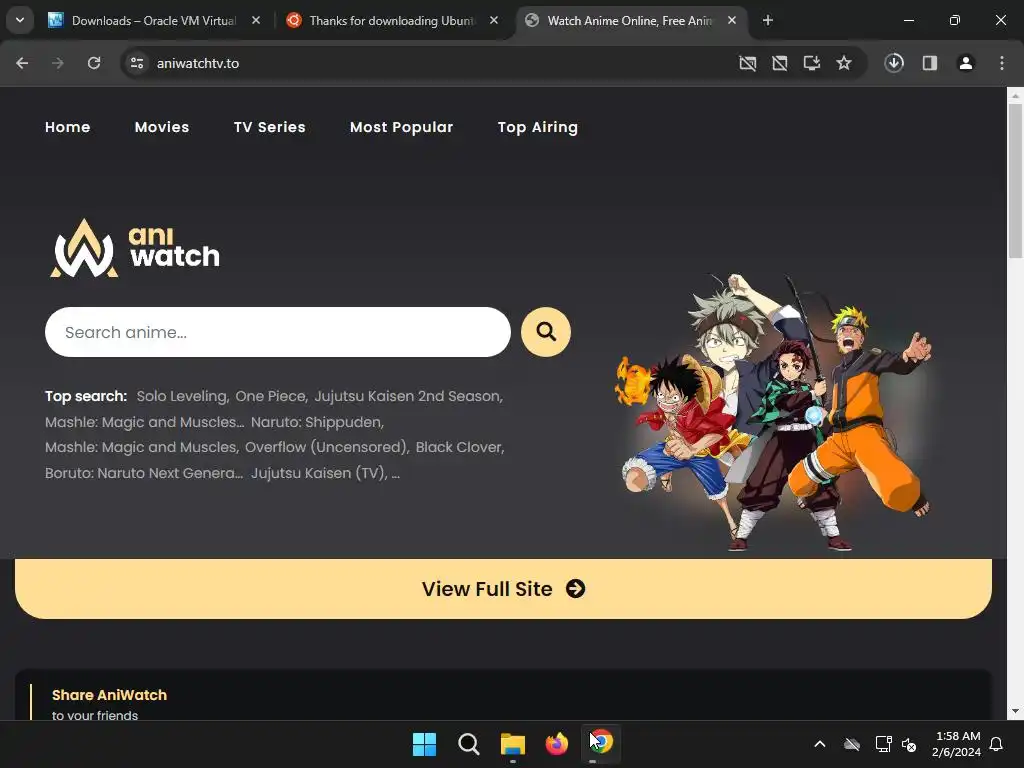Expand the tab search dropdown arrow
Viewport: 1024px width, 768px height.
20,20
